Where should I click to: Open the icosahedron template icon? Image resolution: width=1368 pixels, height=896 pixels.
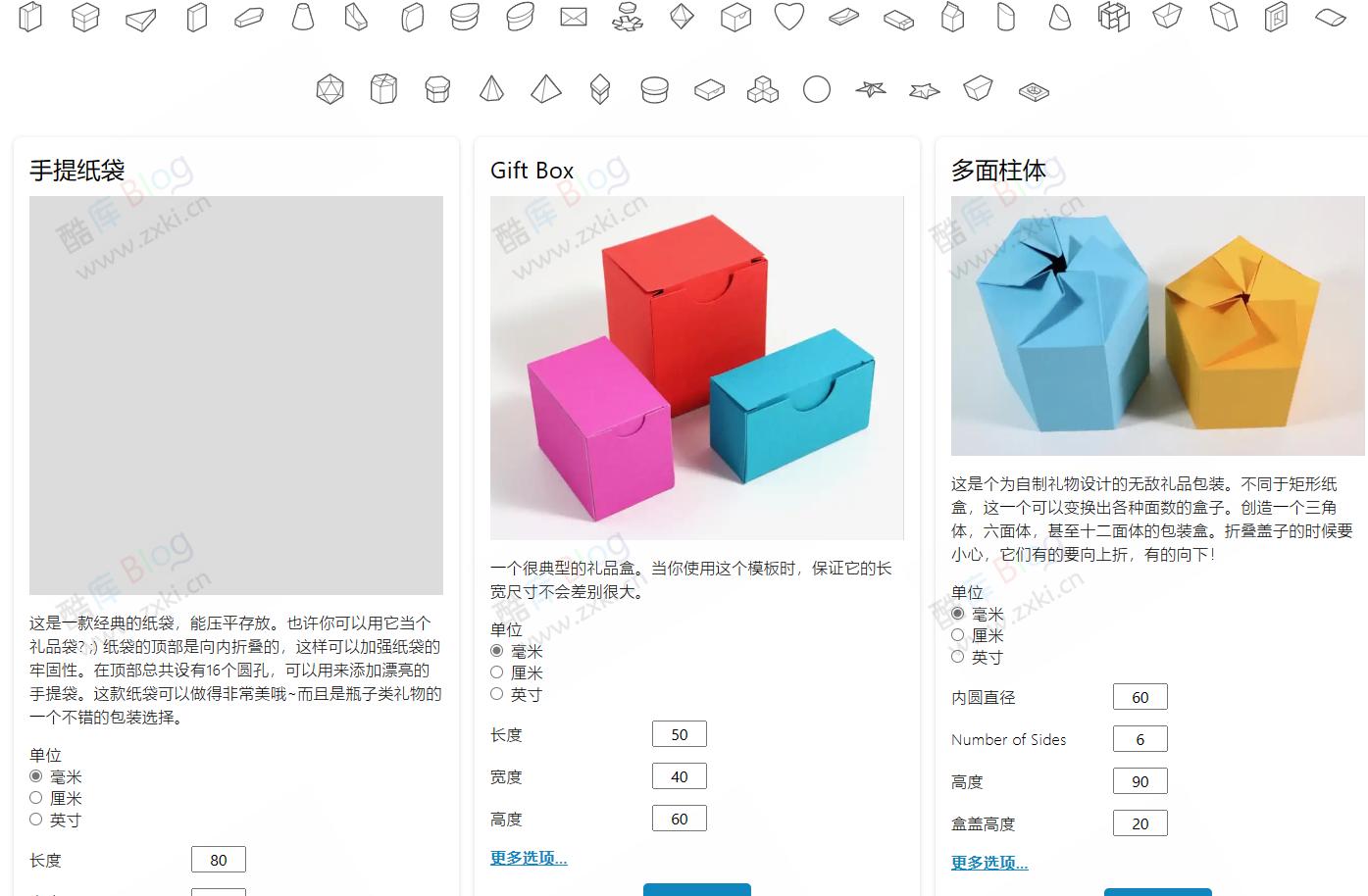pyautogui.click(x=330, y=90)
